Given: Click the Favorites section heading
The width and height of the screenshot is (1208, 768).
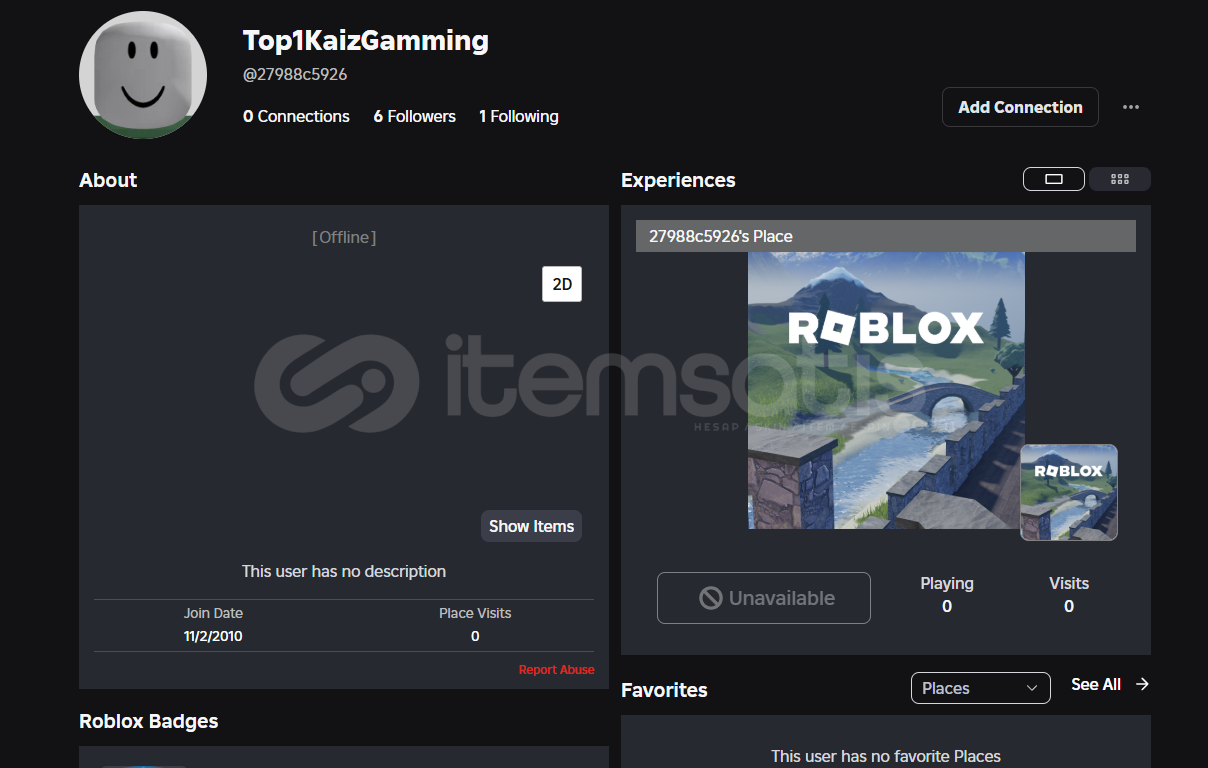Looking at the screenshot, I should 664,690.
